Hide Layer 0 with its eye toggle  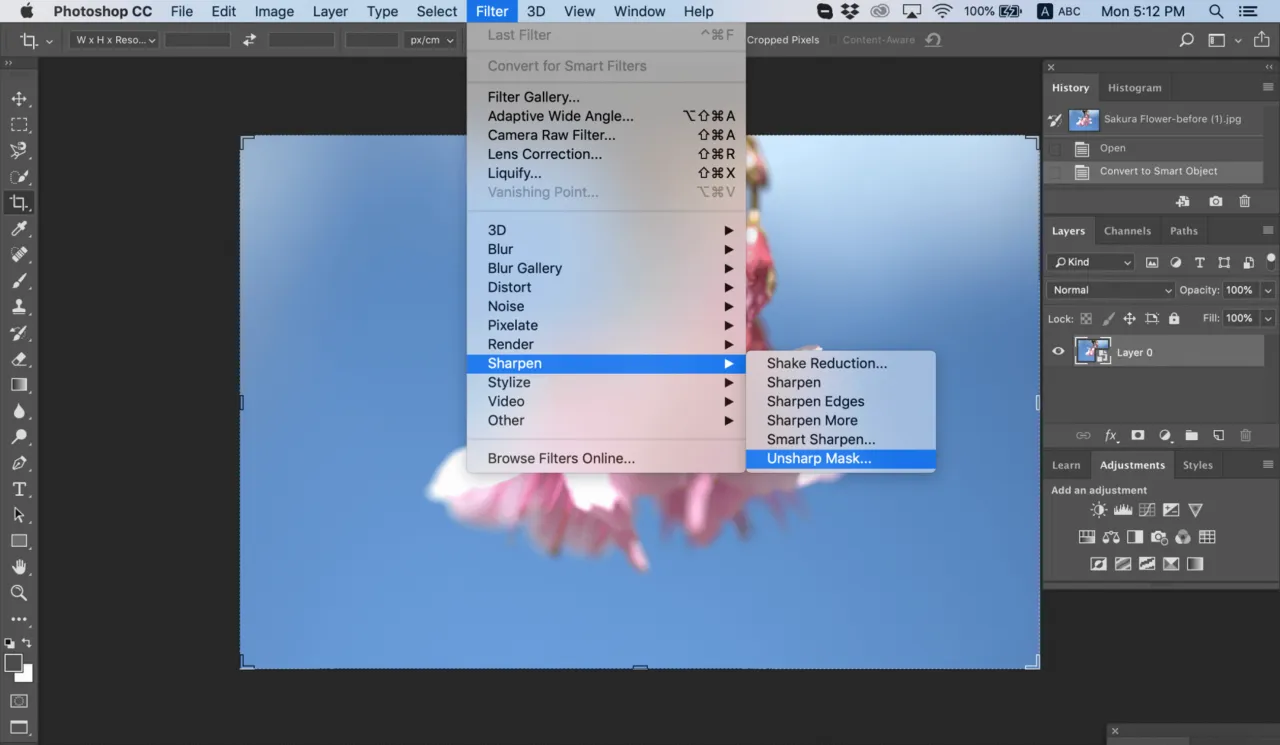1057,351
